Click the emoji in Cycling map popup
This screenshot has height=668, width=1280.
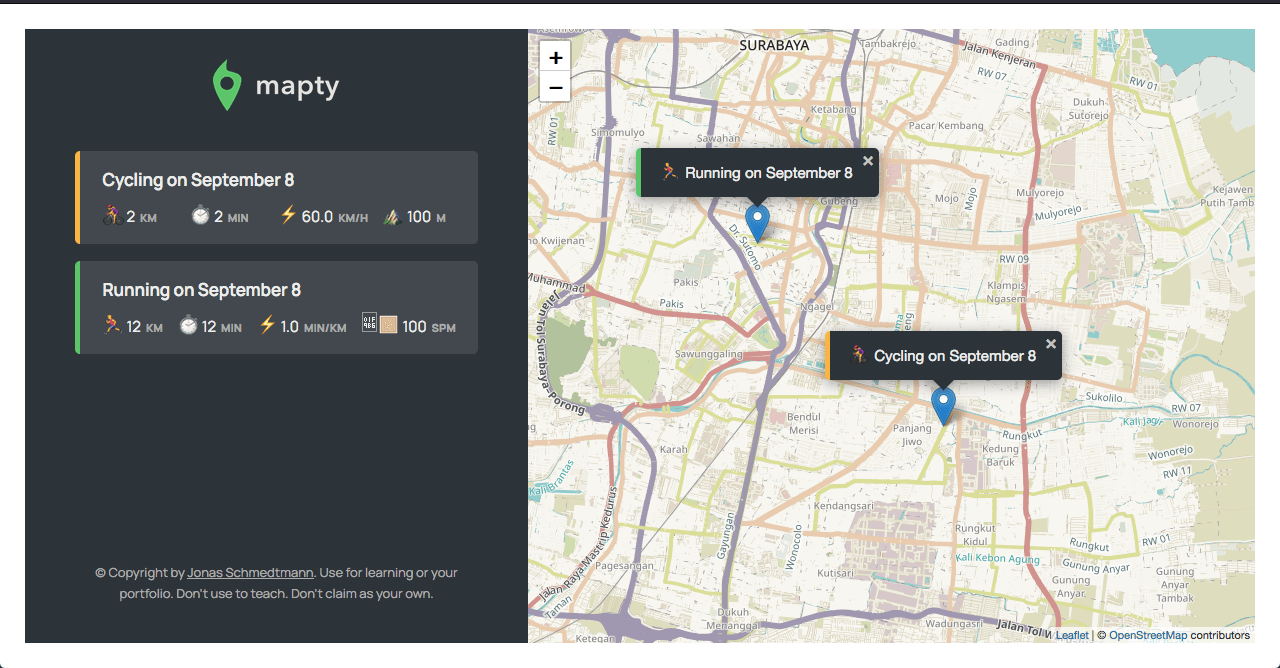pos(859,355)
